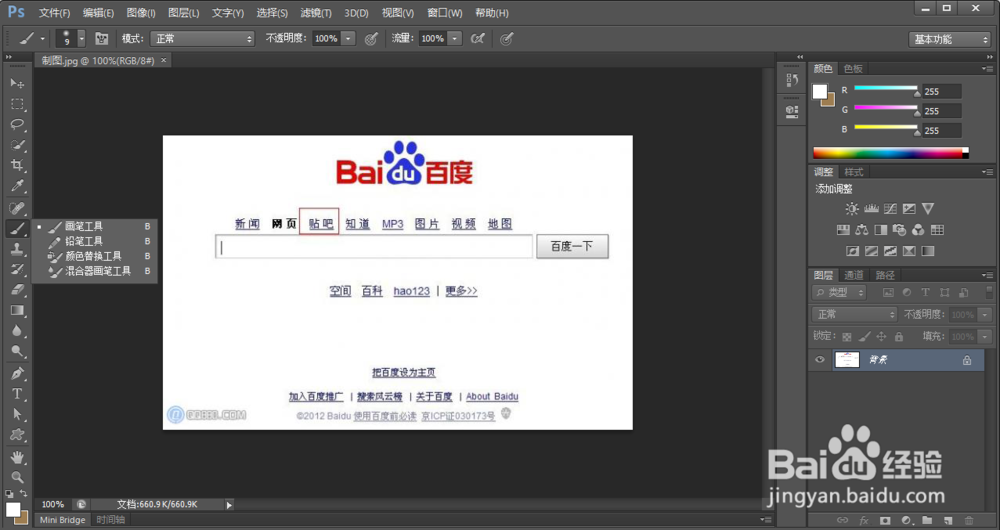Image resolution: width=1000 pixels, height=530 pixels.
Task: Select the Zoom tool
Action: (17, 477)
